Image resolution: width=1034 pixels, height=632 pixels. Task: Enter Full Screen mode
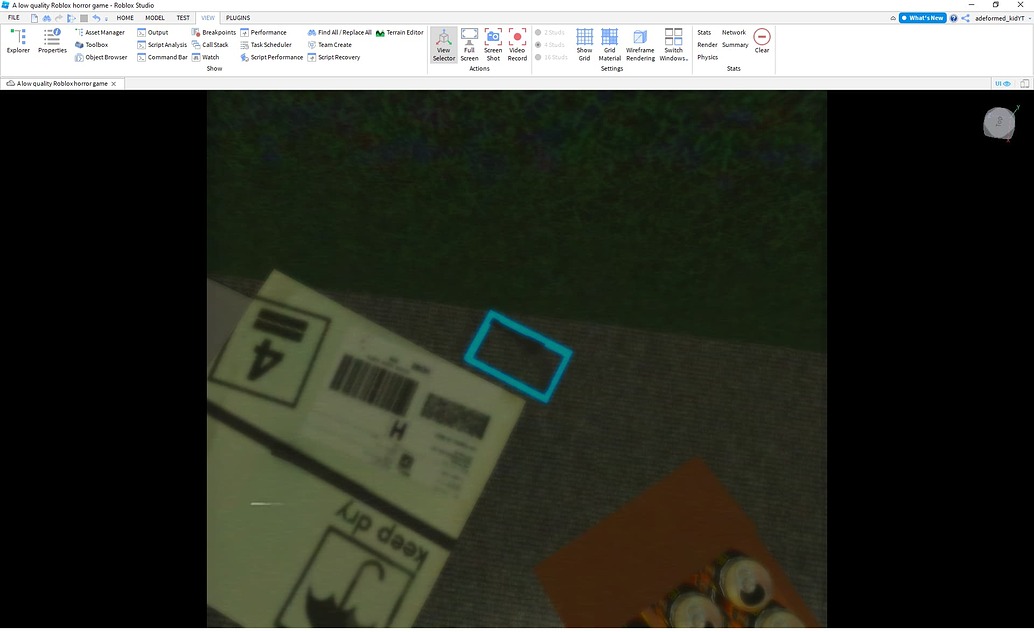469,44
